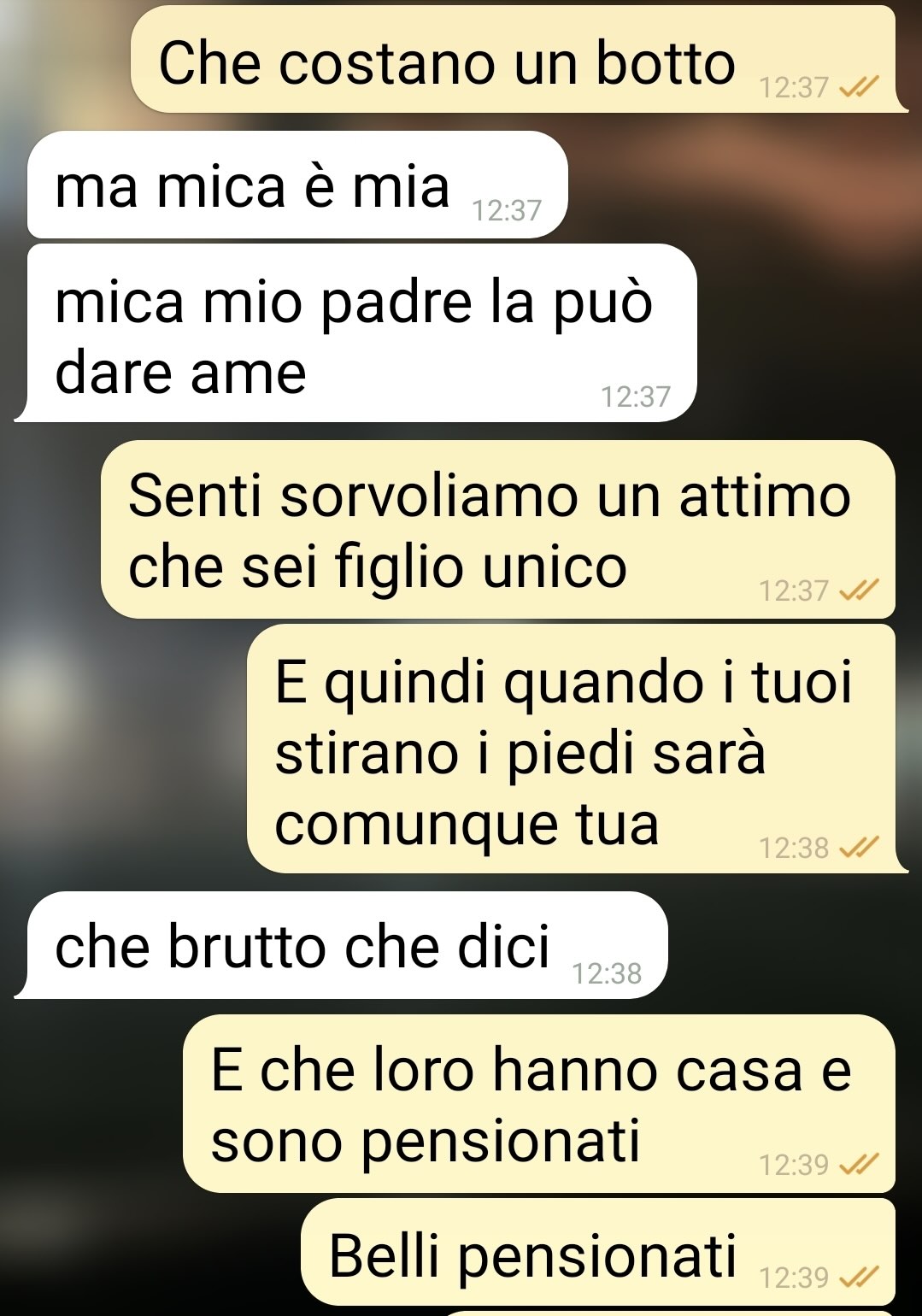
Task: Select the 'Senti sorvoliamo un attimo' message
Action: coord(498,529)
